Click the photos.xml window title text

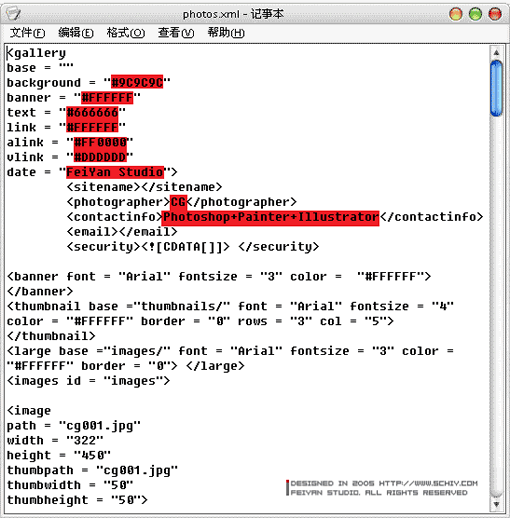coord(233,14)
